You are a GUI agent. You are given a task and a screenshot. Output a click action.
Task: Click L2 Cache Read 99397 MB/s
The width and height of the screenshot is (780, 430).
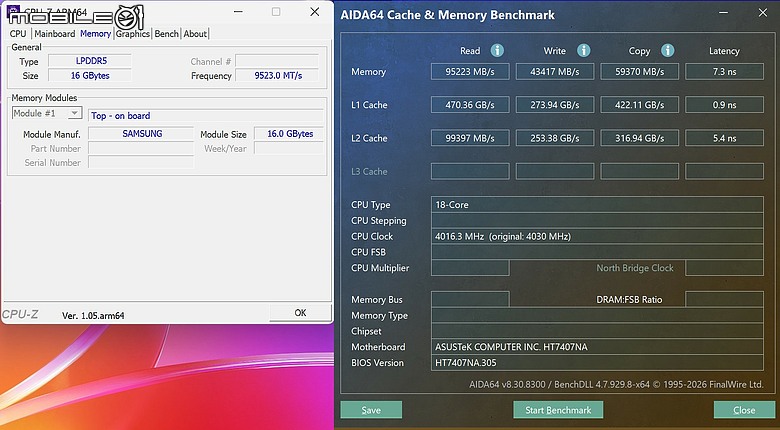click(470, 138)
